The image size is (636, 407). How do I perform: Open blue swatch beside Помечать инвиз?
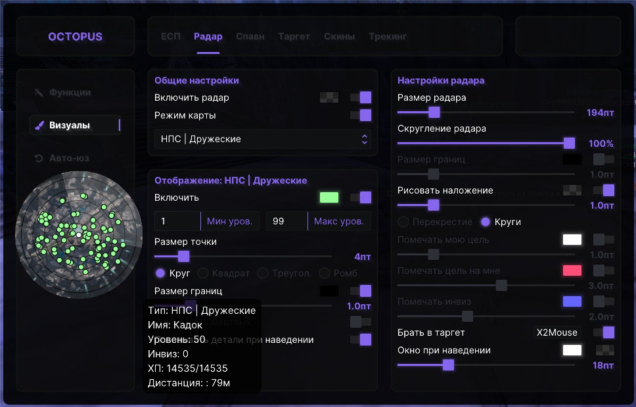[572, 301]
